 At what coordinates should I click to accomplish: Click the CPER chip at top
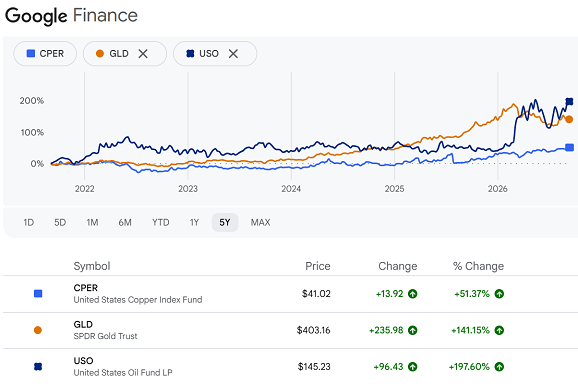[x=45, y=54]
